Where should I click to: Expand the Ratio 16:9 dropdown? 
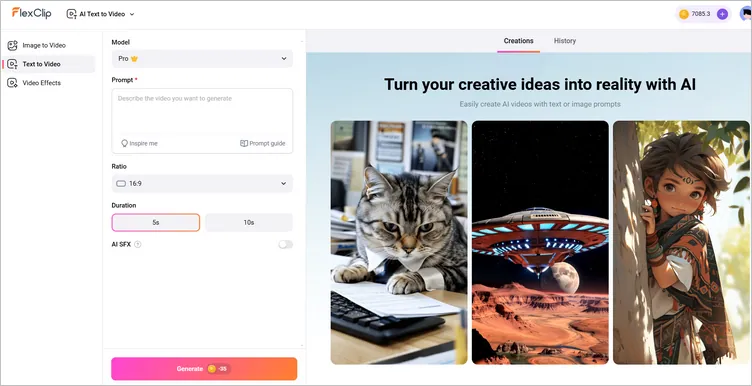pos(202,183)
